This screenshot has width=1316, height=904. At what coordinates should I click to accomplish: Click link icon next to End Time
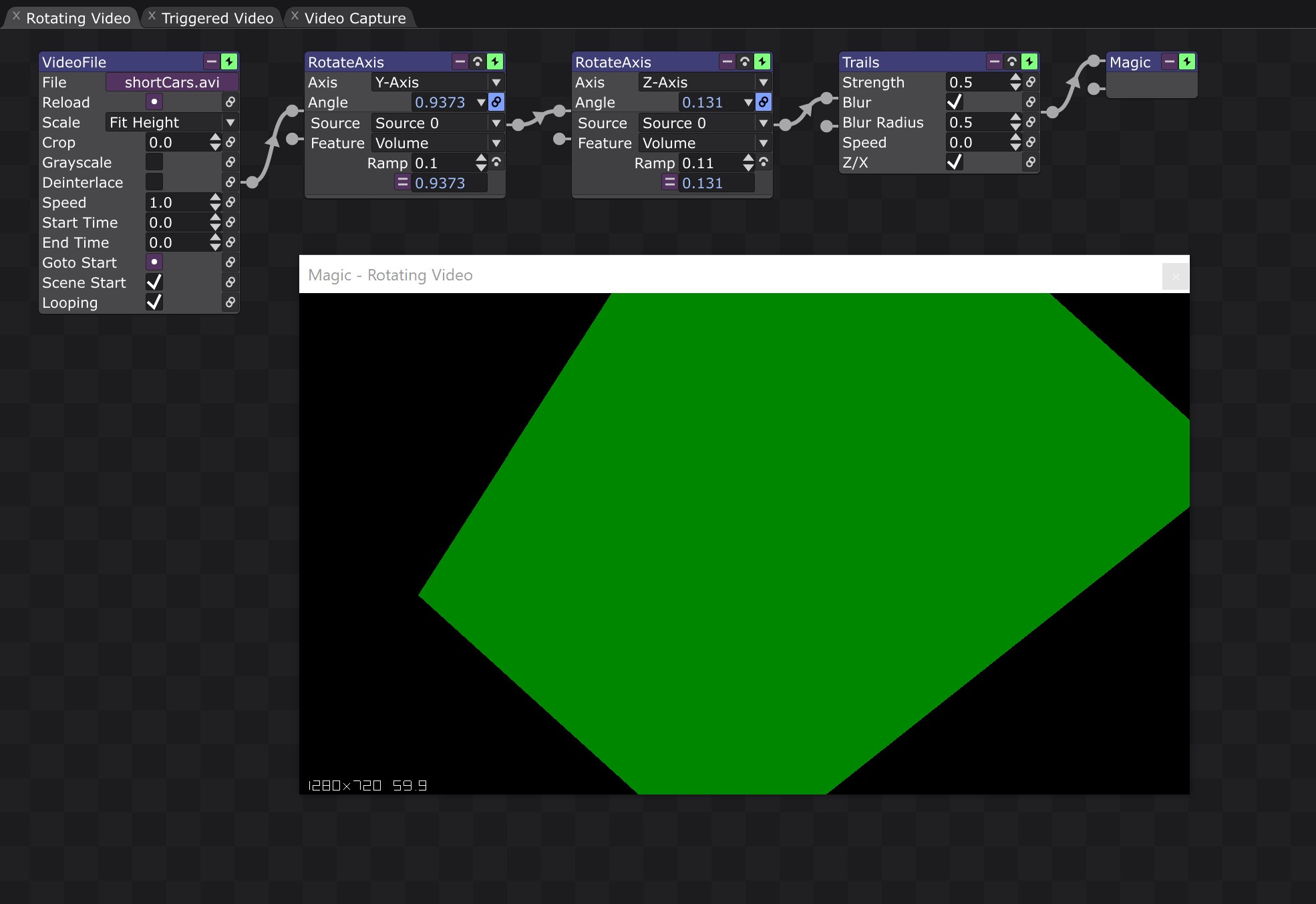230,242
